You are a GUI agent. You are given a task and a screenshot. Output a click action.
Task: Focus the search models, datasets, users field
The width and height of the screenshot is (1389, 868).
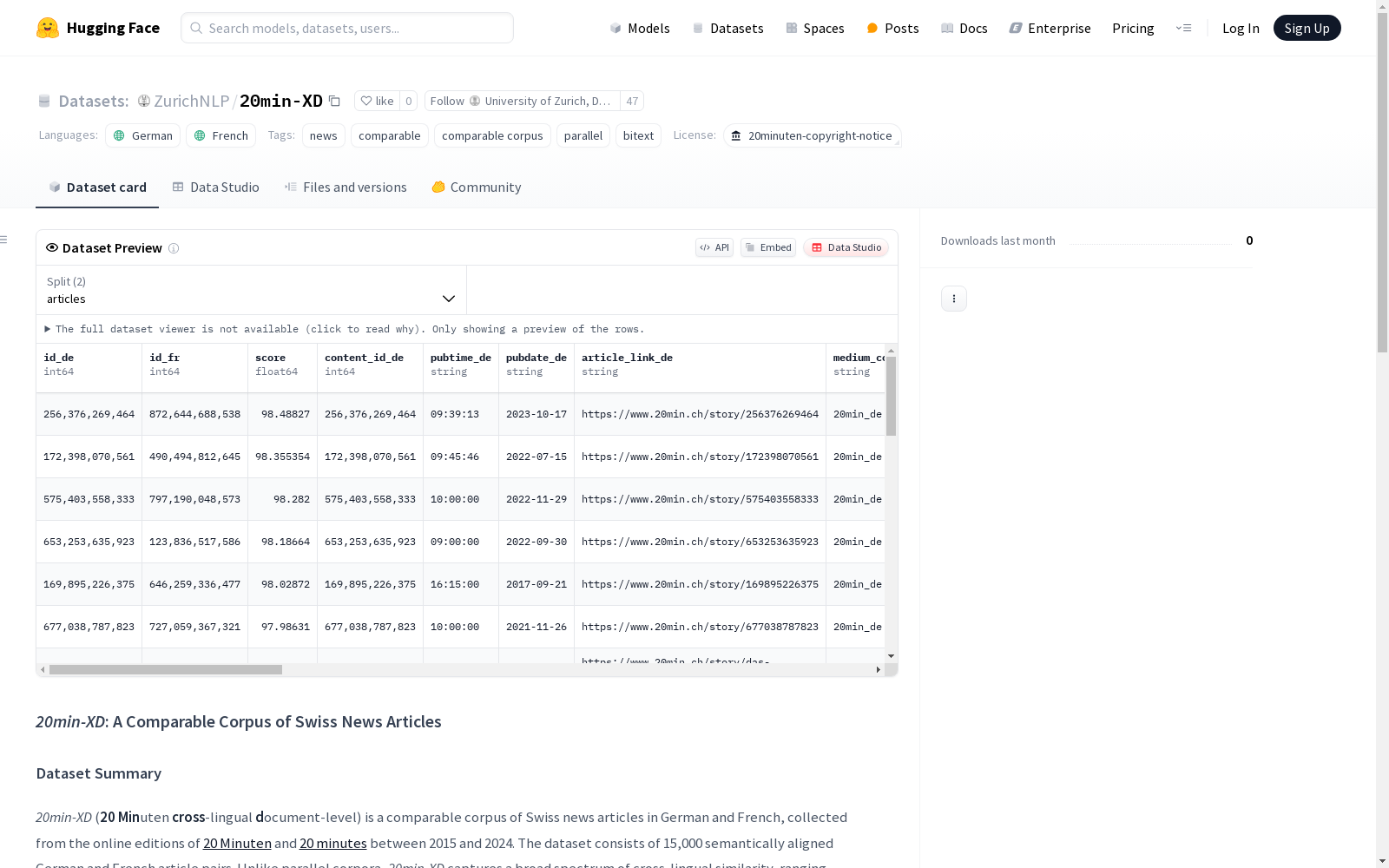click(347, 28)
